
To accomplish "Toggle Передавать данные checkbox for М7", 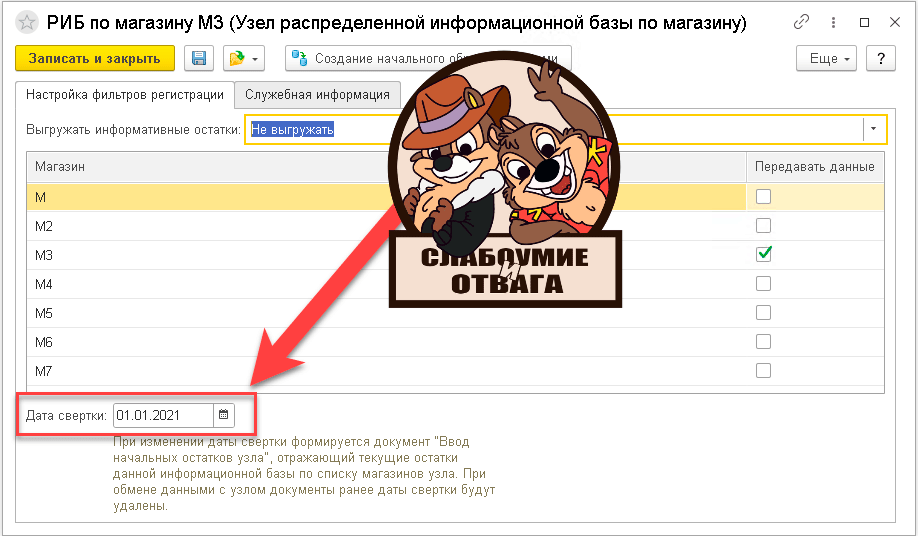I will point(763,370).
